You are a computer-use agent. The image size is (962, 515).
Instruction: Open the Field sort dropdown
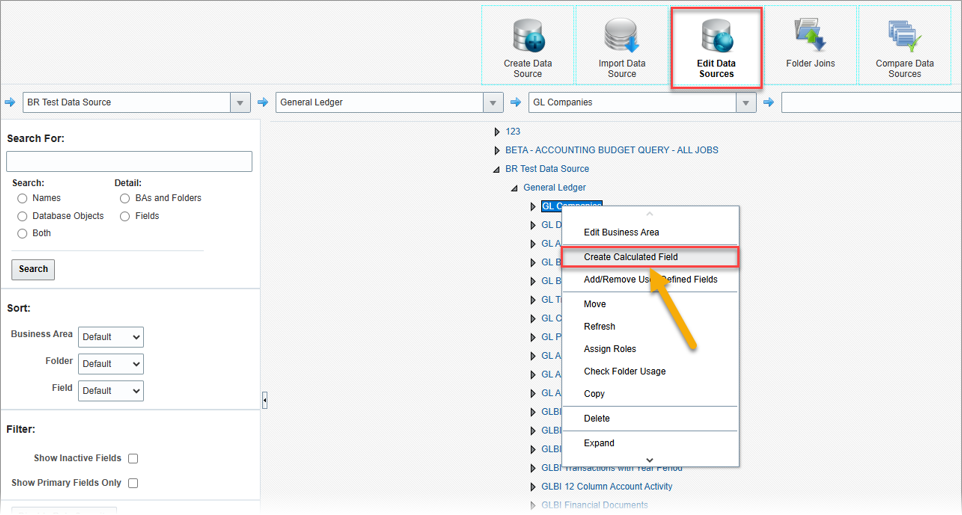111,391
